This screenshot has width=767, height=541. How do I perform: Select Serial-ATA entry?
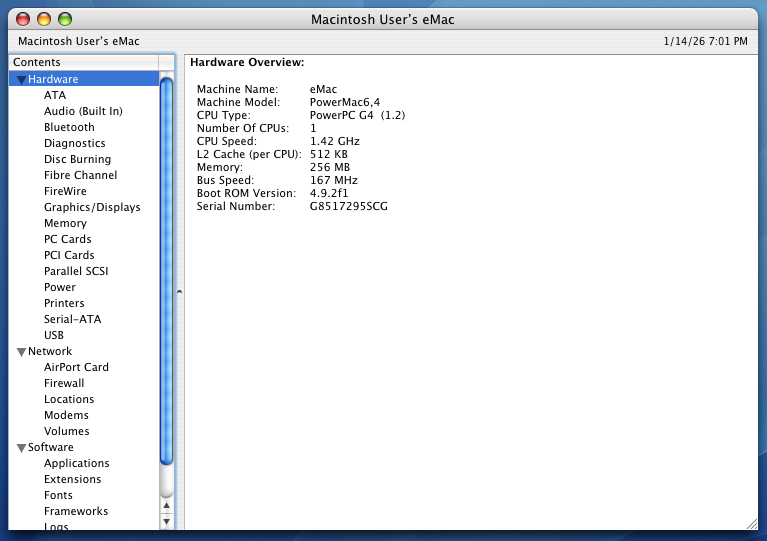72,319
